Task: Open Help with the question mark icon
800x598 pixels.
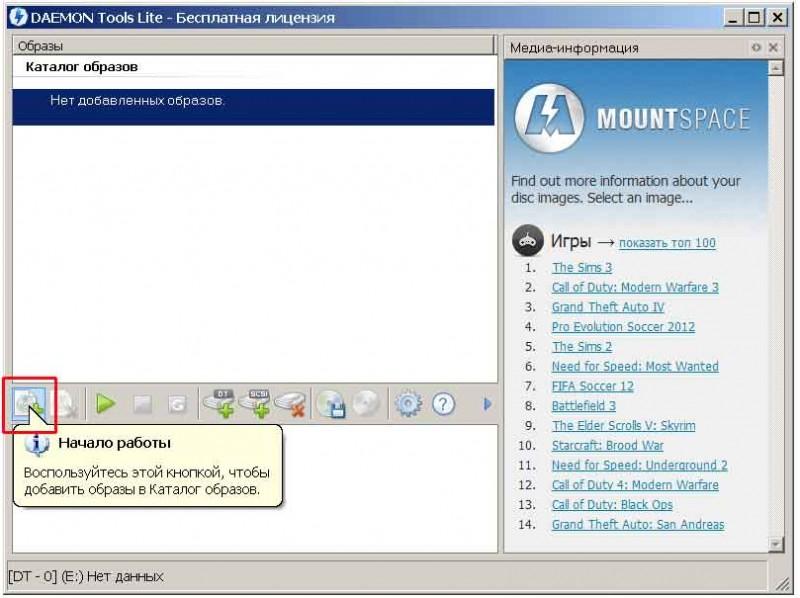Action: pyautogui.click(x=443, y=405)
